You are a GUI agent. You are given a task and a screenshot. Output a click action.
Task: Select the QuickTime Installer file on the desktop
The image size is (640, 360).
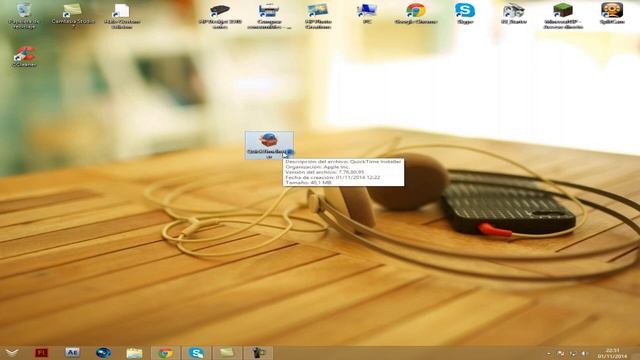click(269, 145)
